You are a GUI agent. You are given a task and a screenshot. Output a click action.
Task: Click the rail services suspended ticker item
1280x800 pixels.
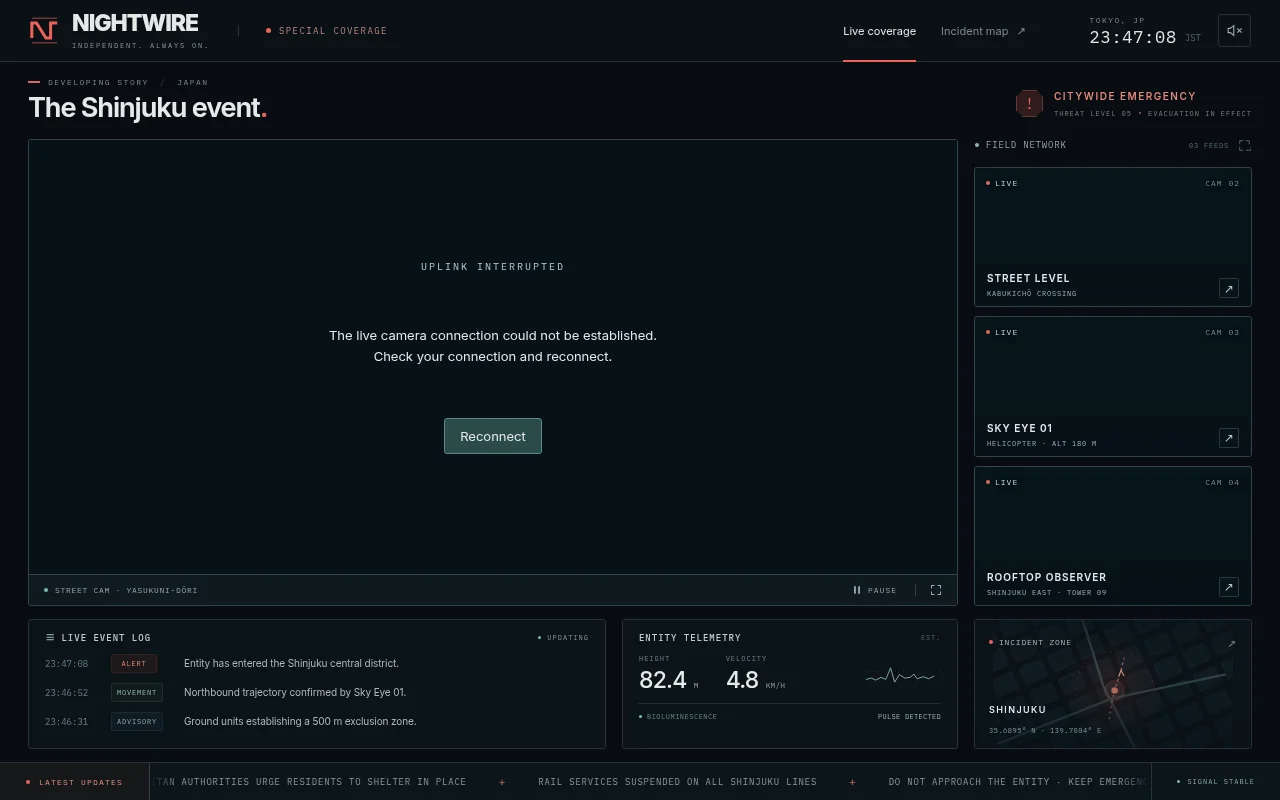click(x=677, y=782)
